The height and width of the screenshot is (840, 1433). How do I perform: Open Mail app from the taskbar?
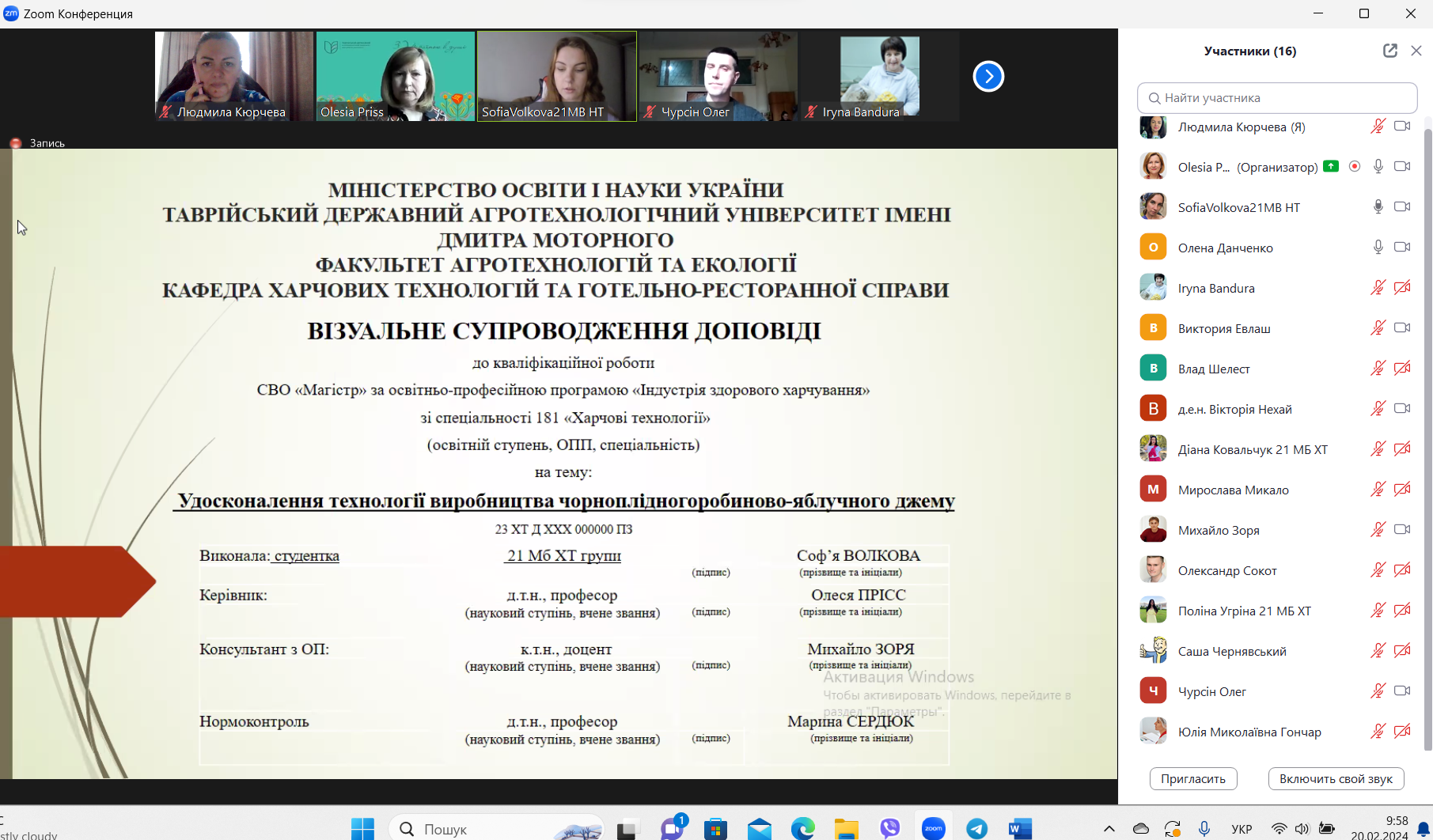click(760, 828)
